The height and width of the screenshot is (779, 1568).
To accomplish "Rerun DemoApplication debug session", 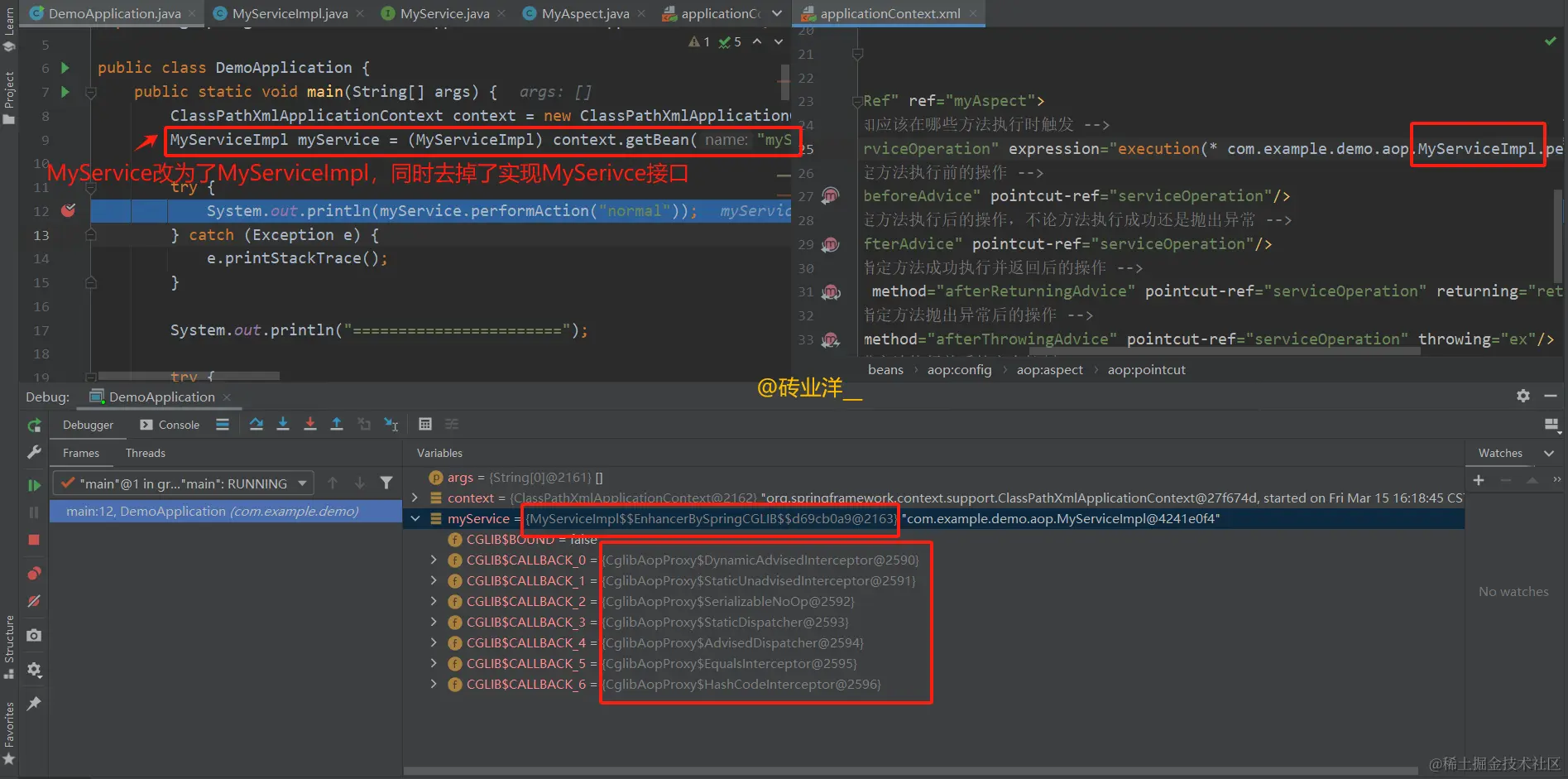I will tap(34, 425).
